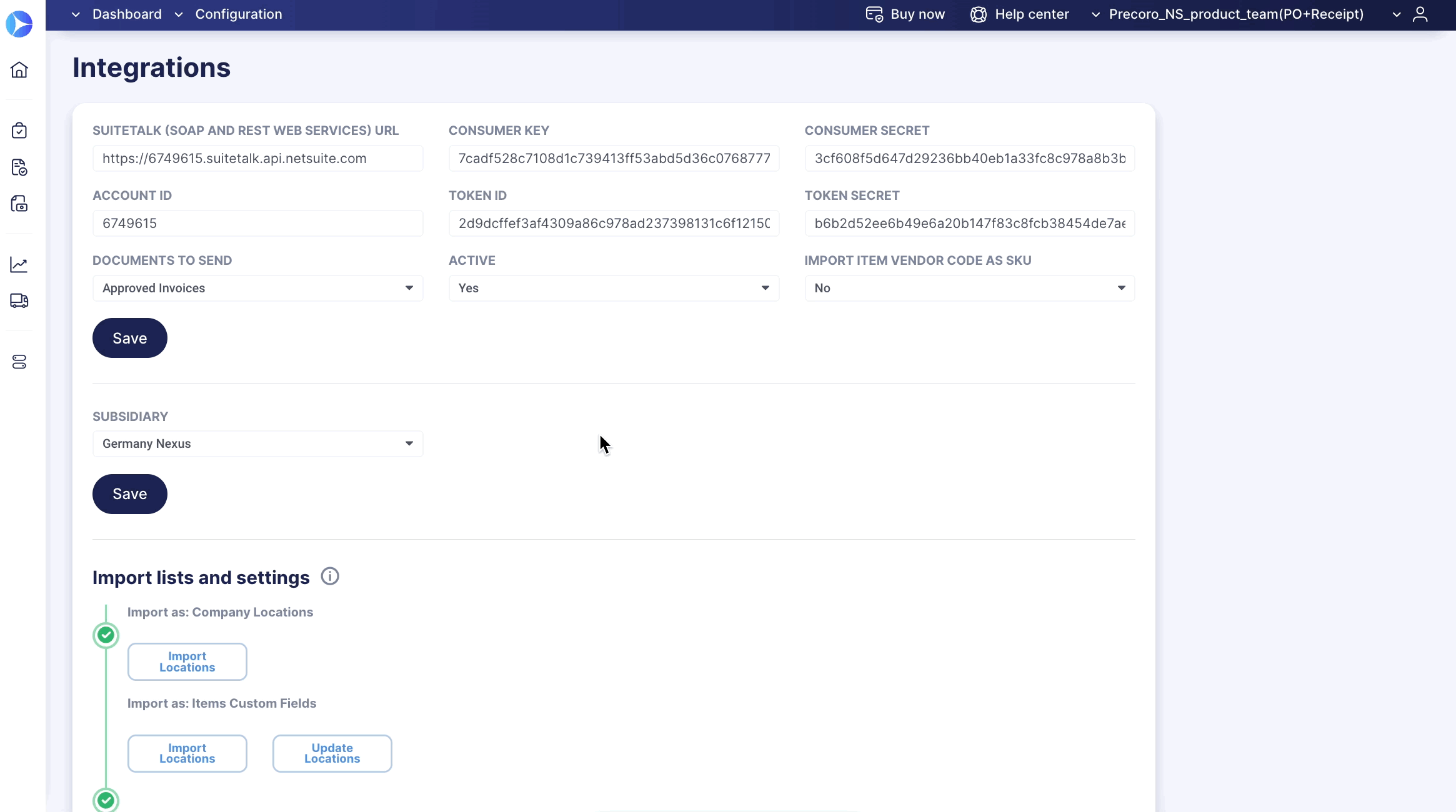Open the Help center link
Viewport: 1456px width, 812px height.
point(1032,14)
